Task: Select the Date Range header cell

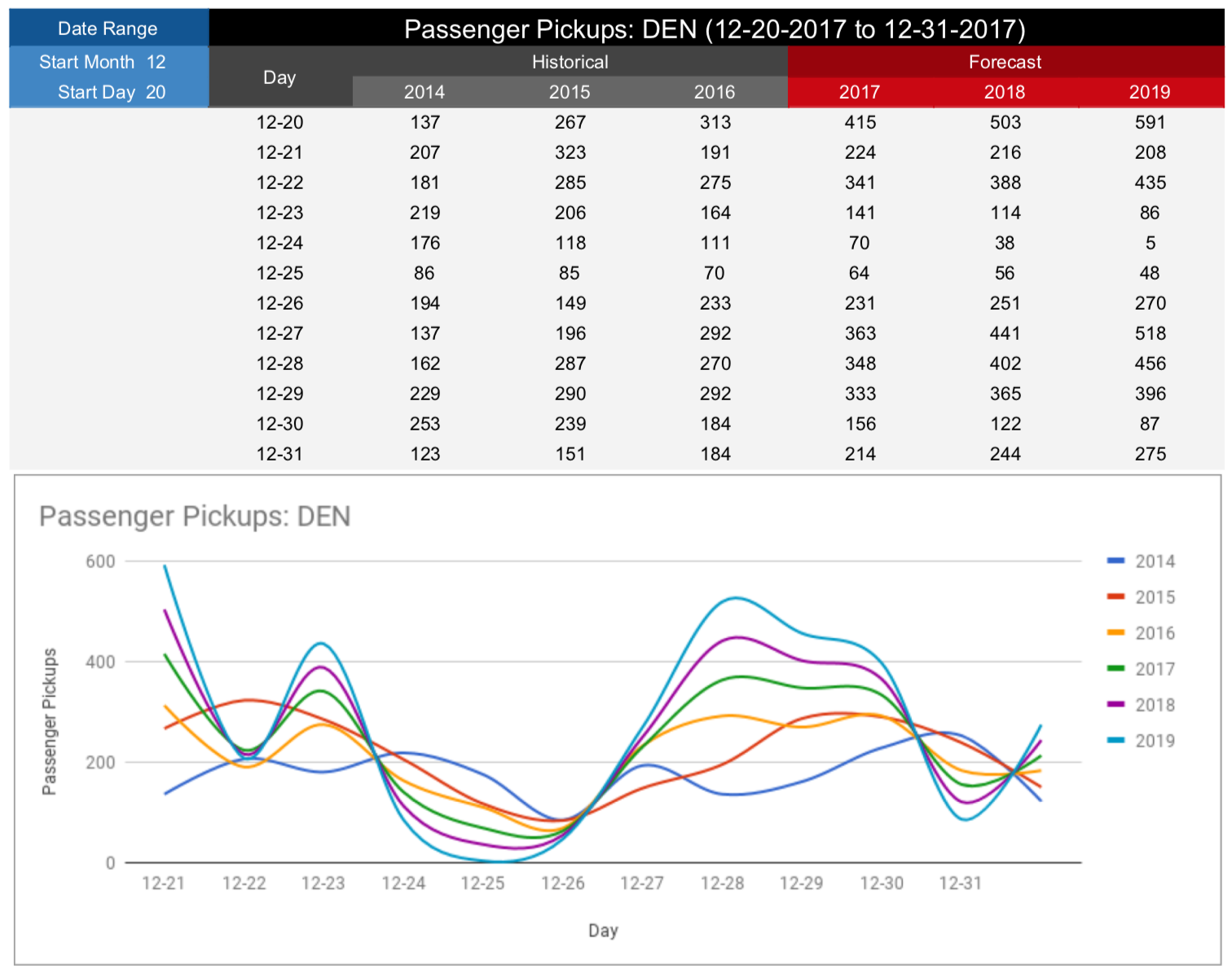Action: pyautogui.click(x=108, y=29)
